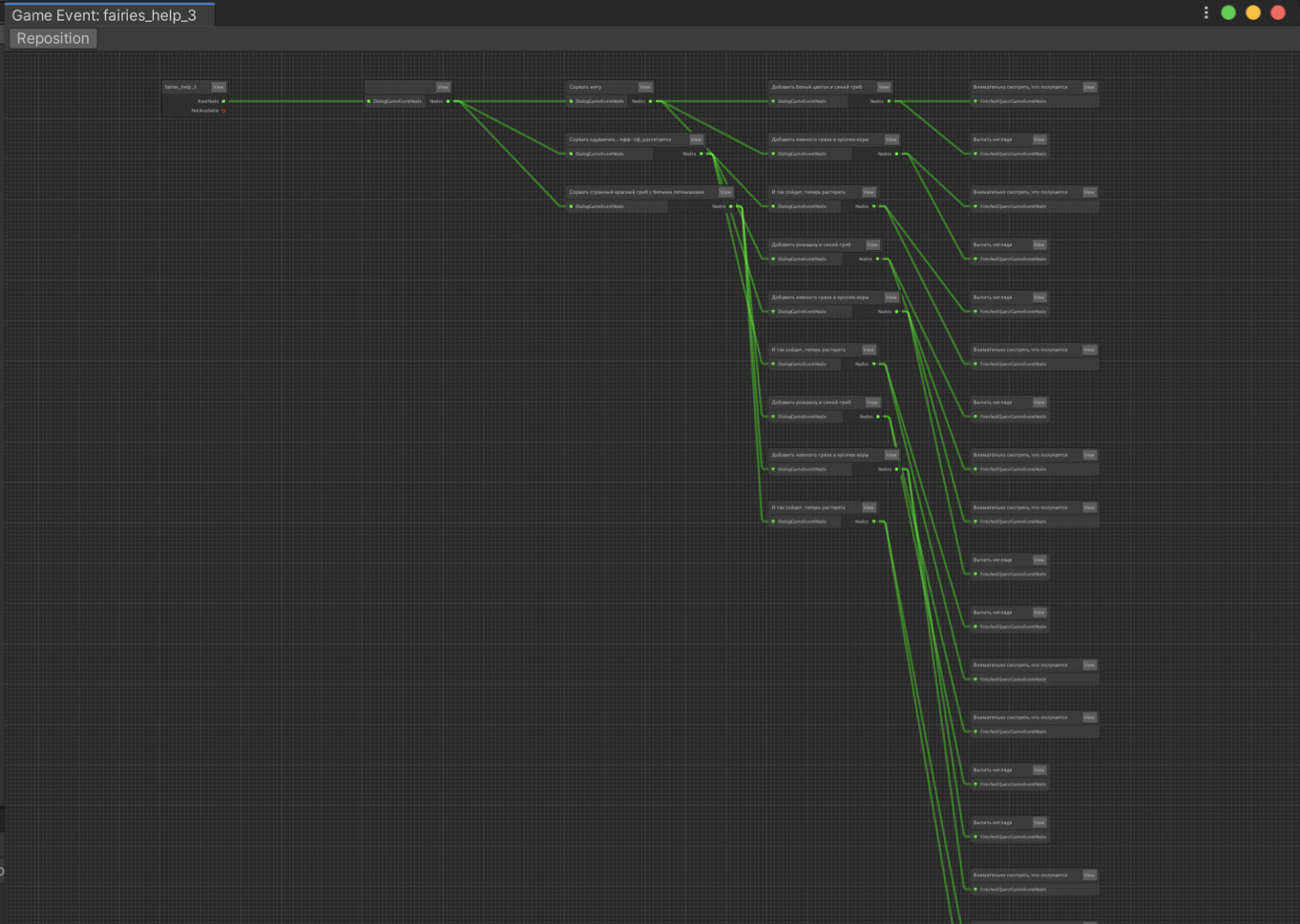
Task: Click the RootNode label
Action: pyautogui.click(x=208, y=101)
